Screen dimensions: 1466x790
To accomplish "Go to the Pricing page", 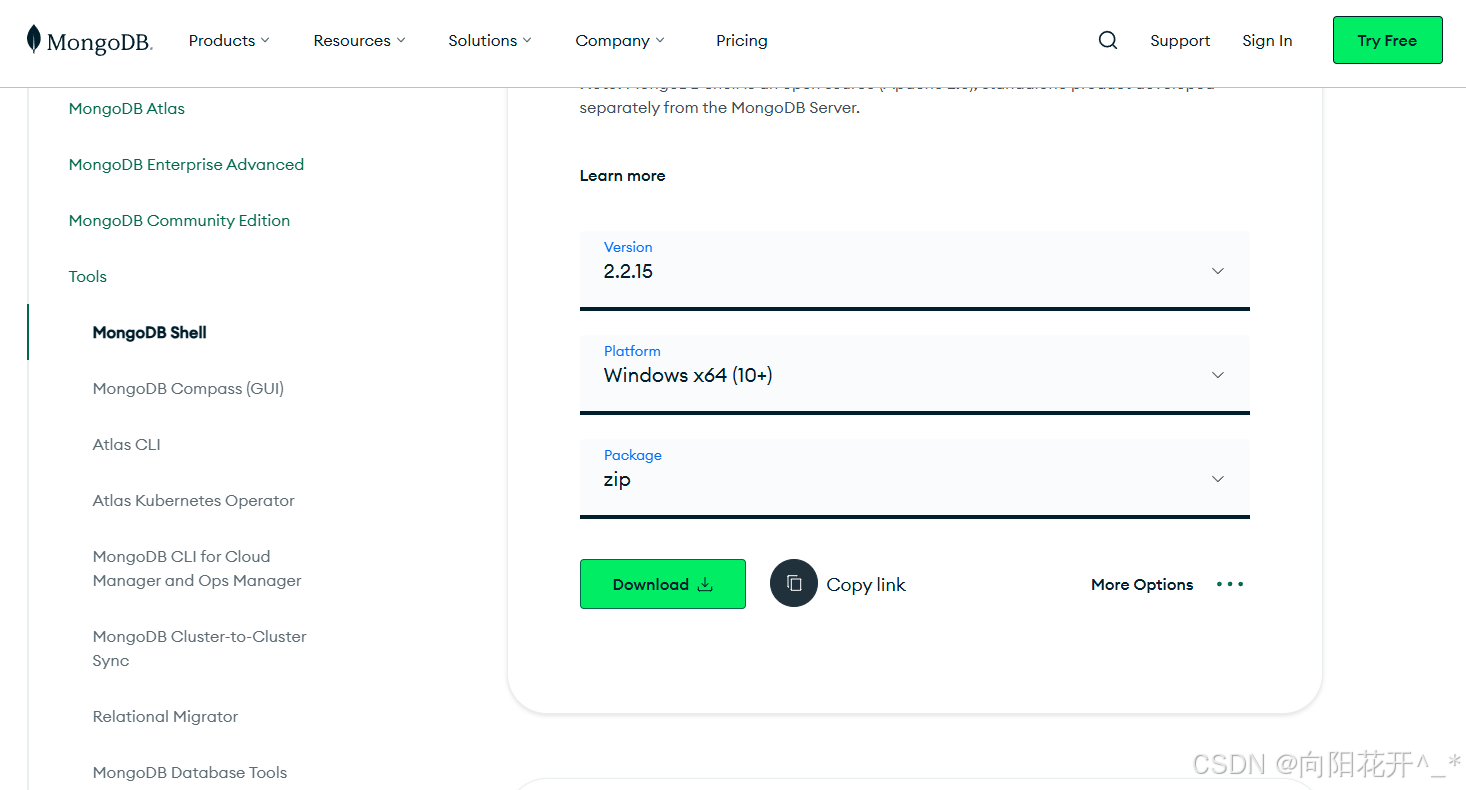I will point(742,40).
